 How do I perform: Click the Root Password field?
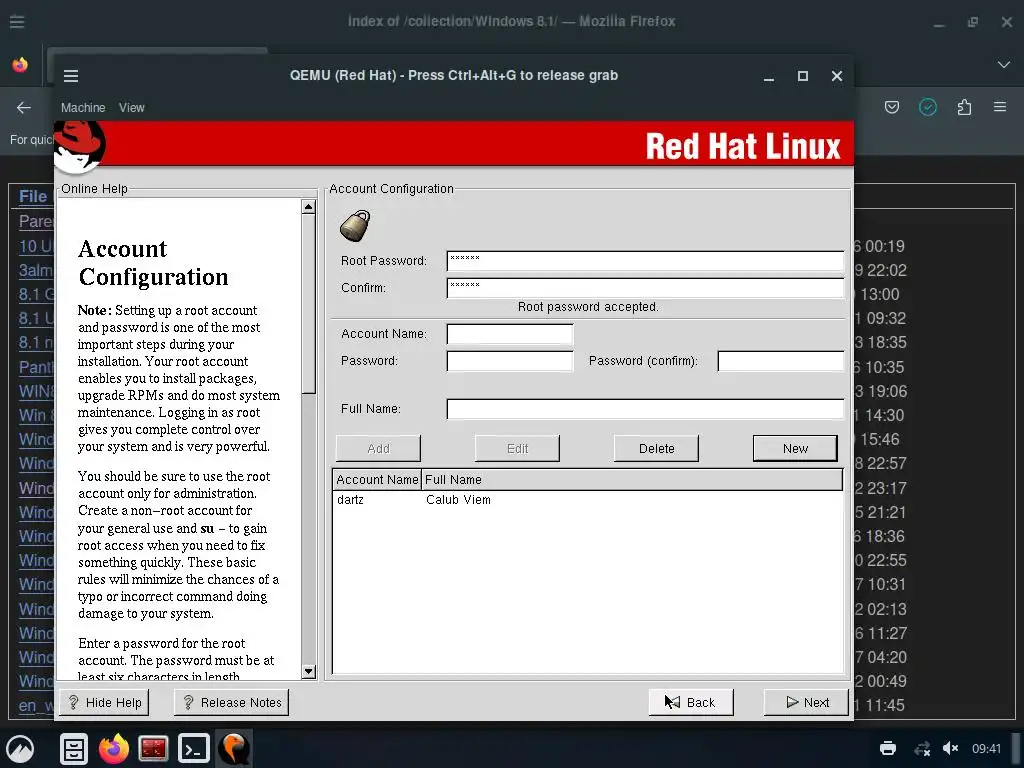click(645, 261)
